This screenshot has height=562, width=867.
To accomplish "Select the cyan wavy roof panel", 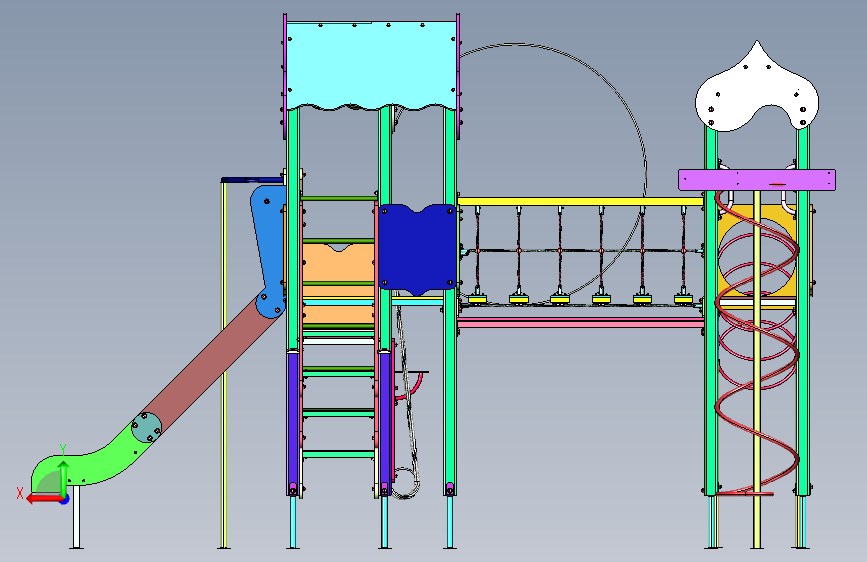I will pyautogui.click(x=371, y=65).
